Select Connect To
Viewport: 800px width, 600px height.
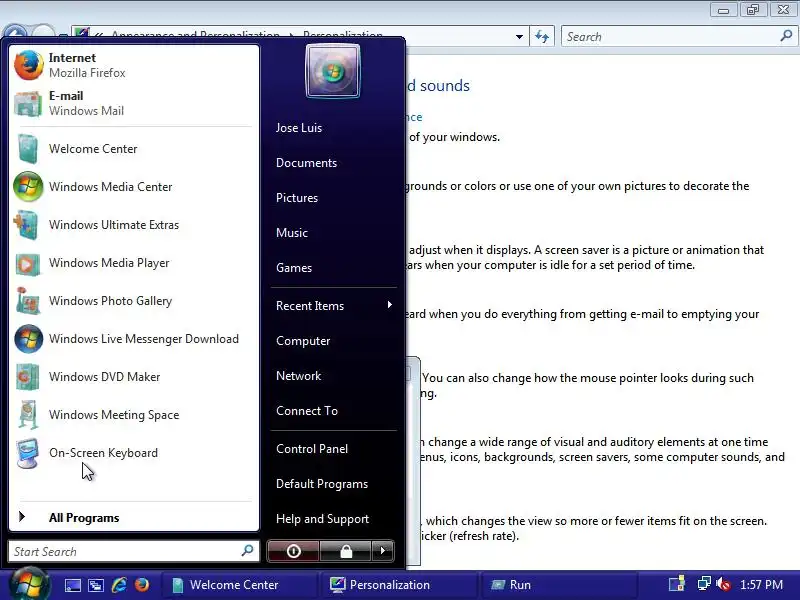[307, 411]
